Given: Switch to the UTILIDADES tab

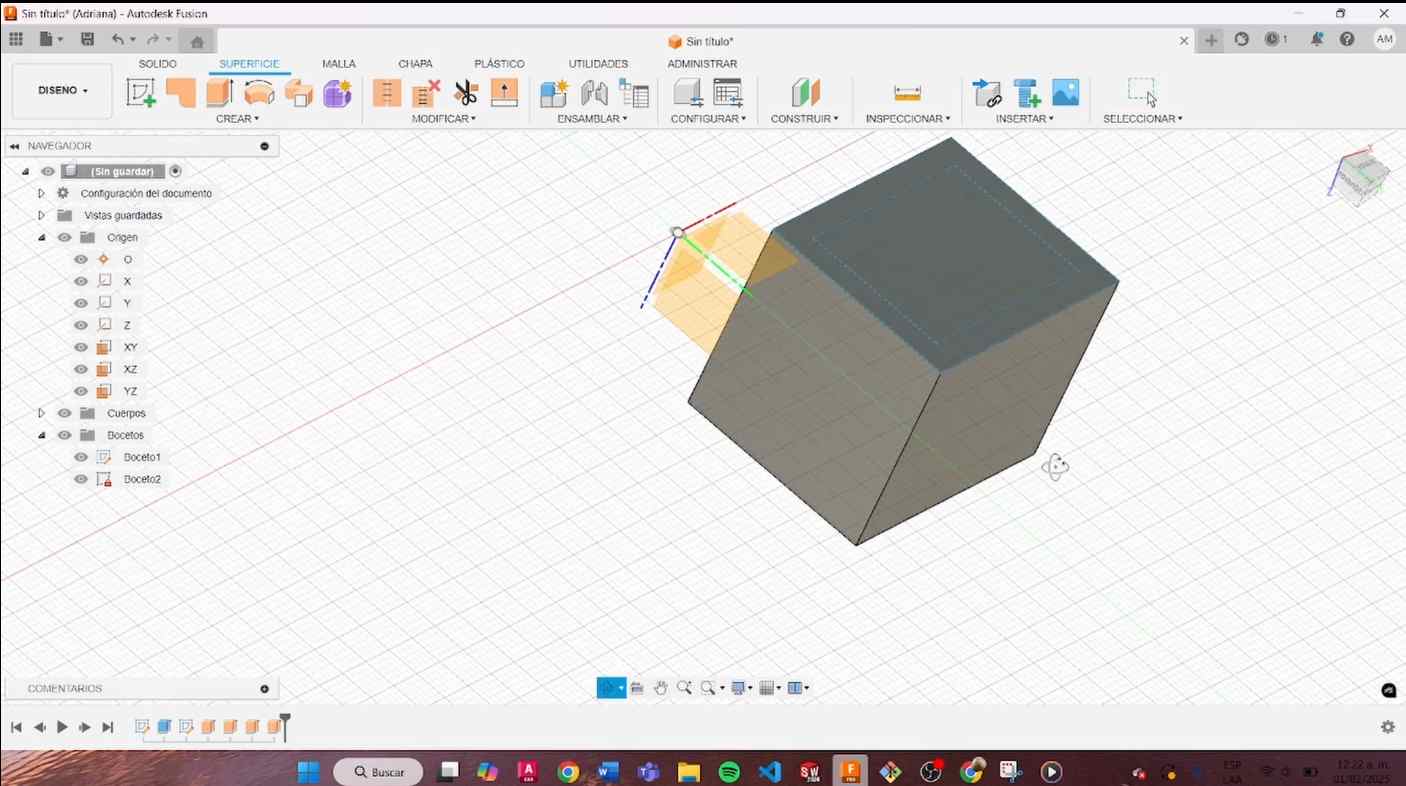Looking at the screenshot, I should pos(598,64).
